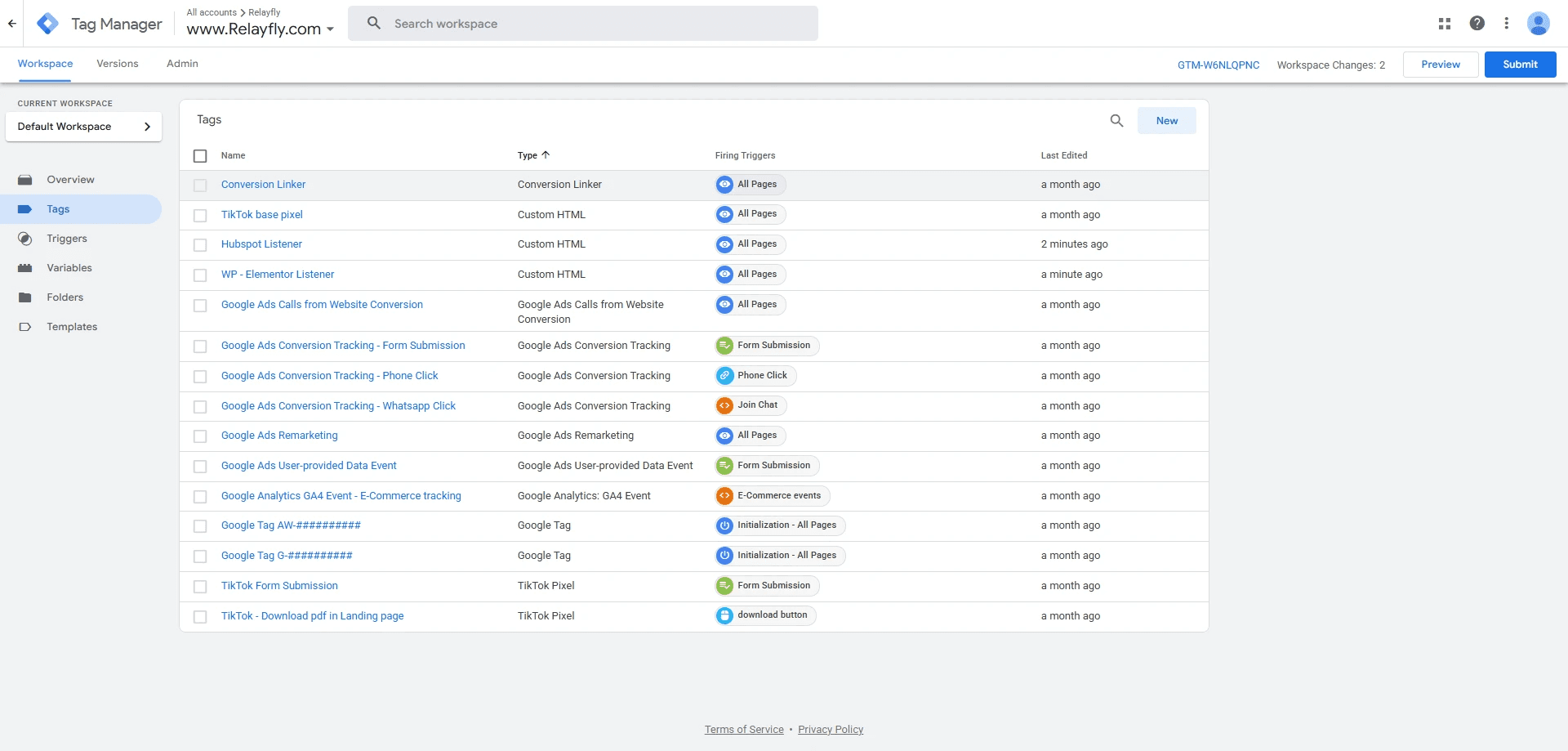Open Triggers in the sidebar
This screenshot has width=1568, height=751.
[67, 239]
